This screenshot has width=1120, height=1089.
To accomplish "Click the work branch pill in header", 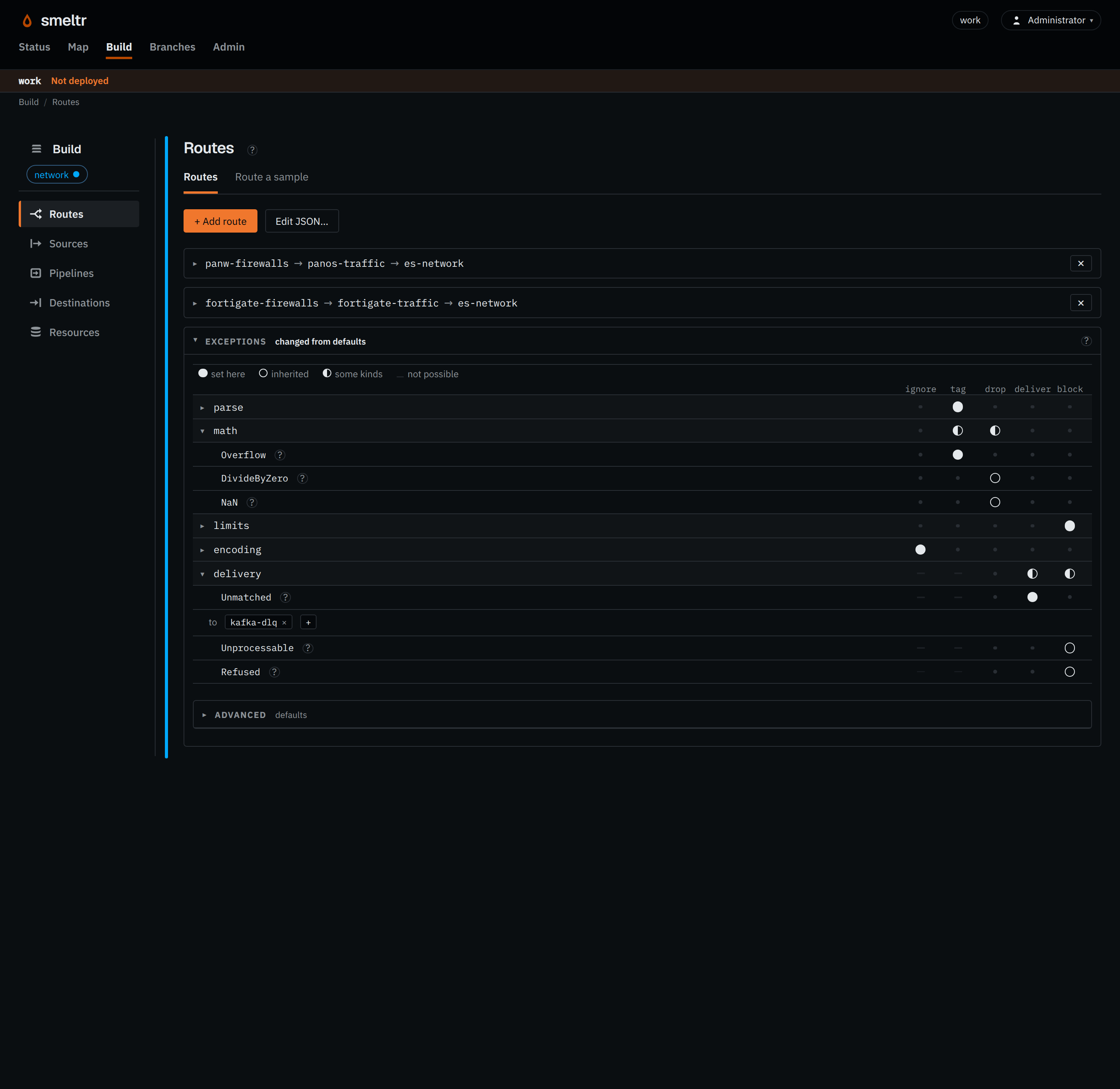I will 970,20.
